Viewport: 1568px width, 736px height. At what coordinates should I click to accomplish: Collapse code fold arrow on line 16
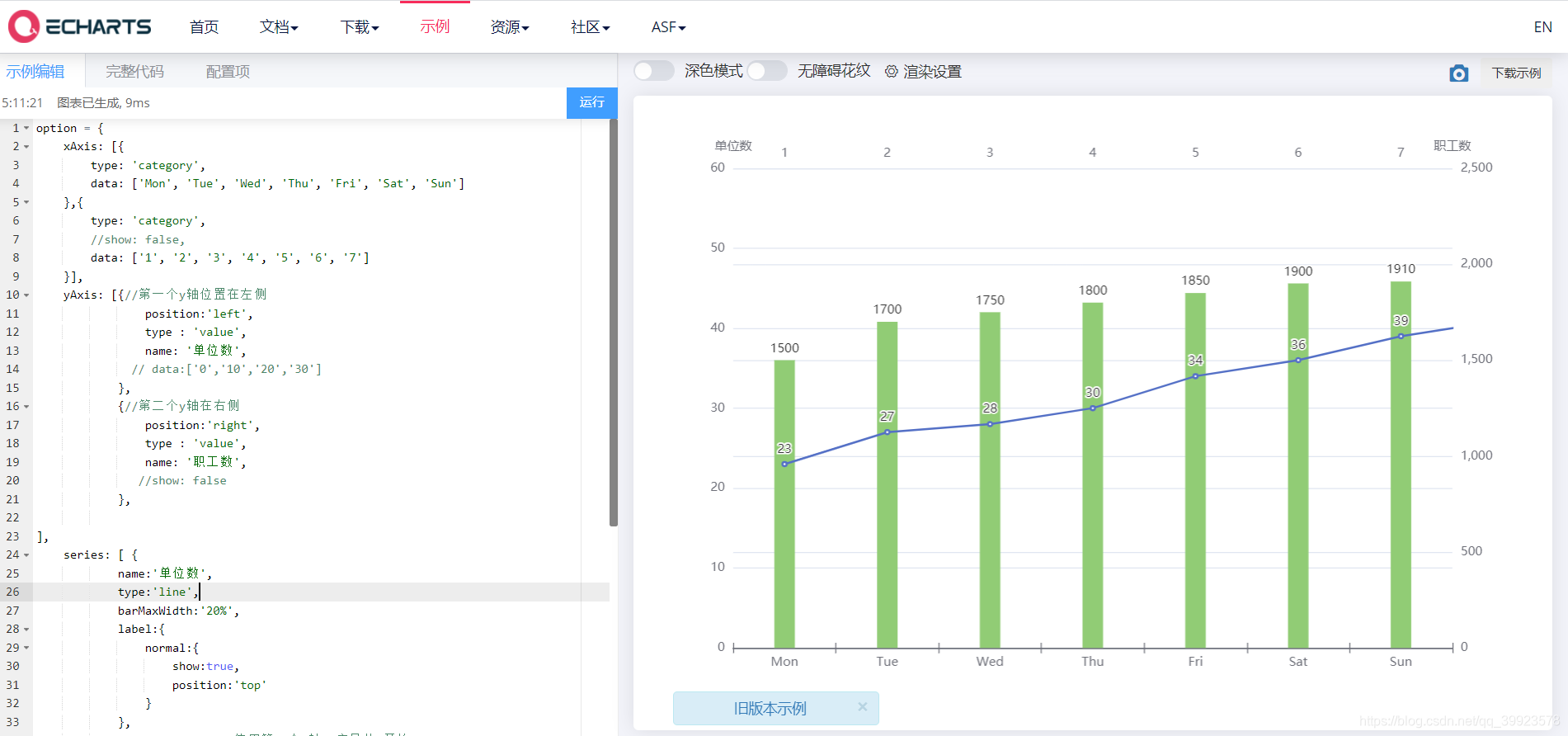tap(26, 407)
